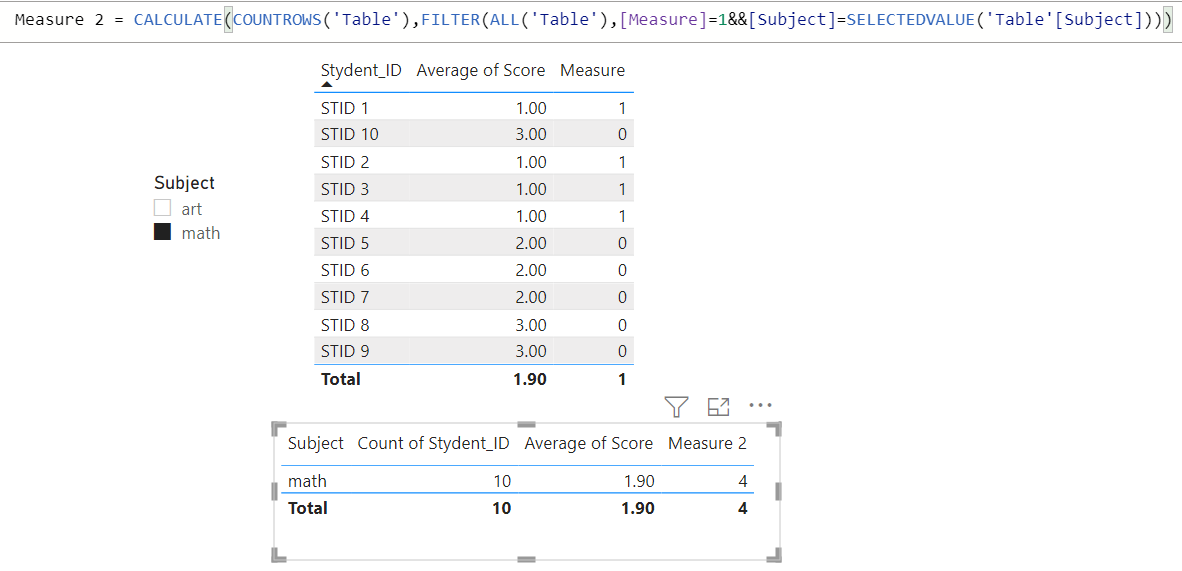This screenshot has height=571, width=1182.
Task: Select the STID 5 row
Action: tap(474, 244)
